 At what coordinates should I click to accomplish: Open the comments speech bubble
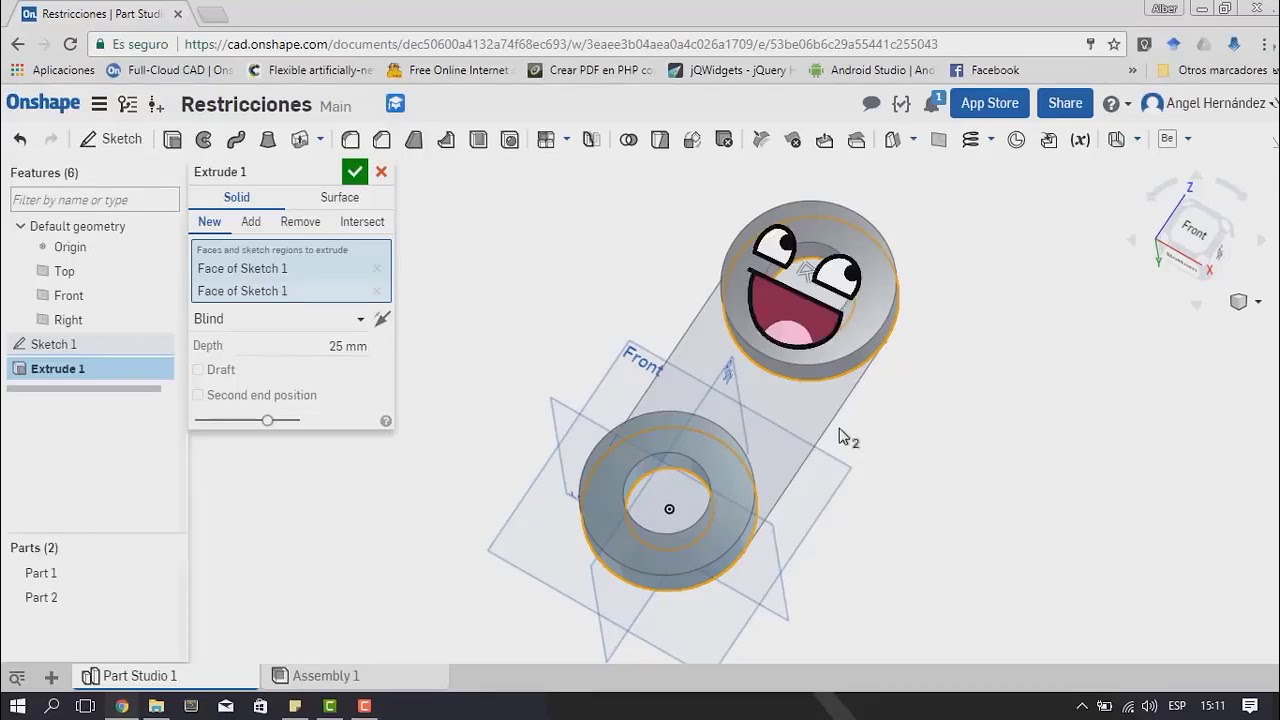[x=871, y=104]
